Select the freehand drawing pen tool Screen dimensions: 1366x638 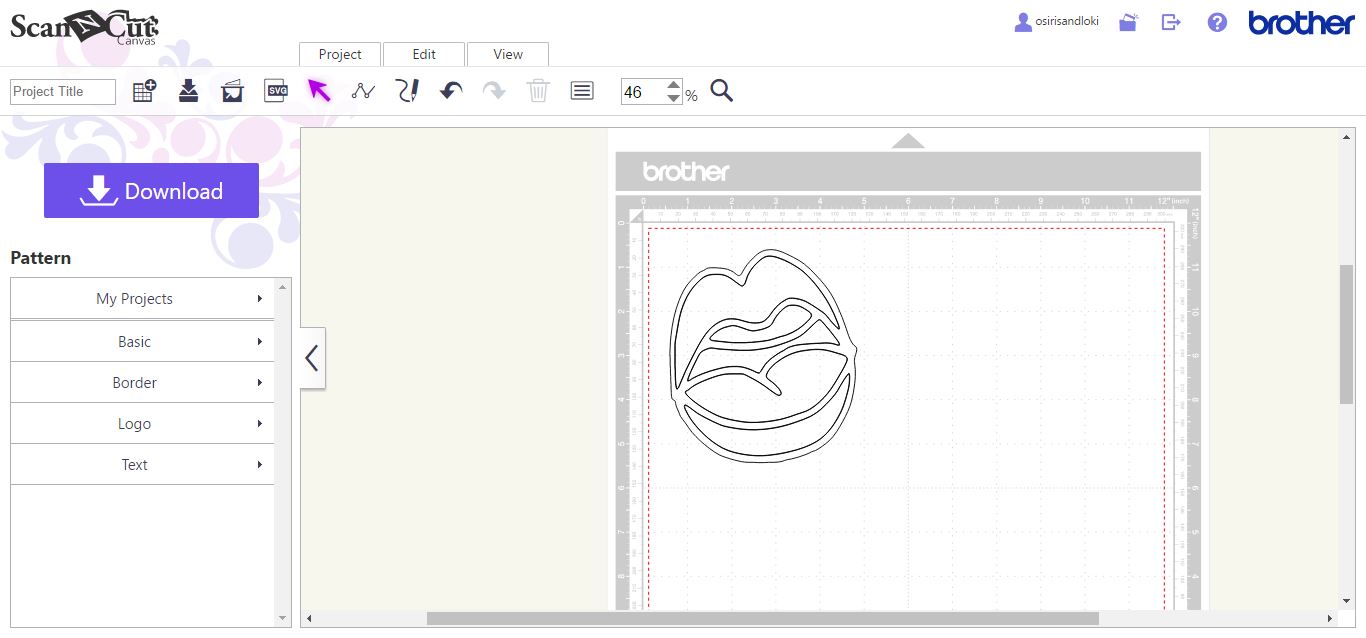(407, 90)
